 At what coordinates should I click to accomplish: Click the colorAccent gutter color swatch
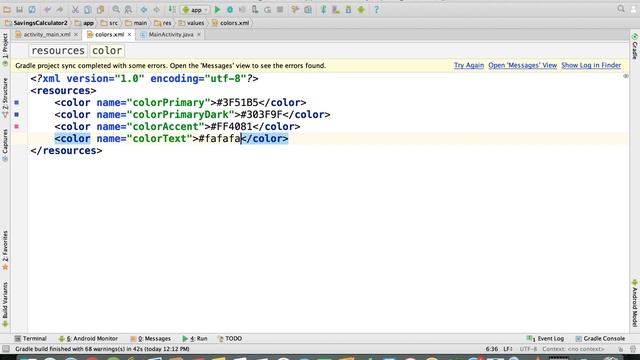tap(17, 127)
